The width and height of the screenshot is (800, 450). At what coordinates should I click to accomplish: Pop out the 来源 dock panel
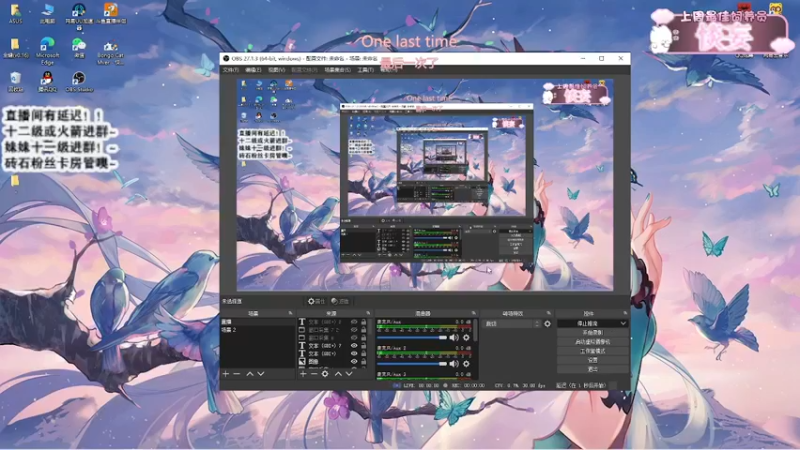click(x=368, y=313)
